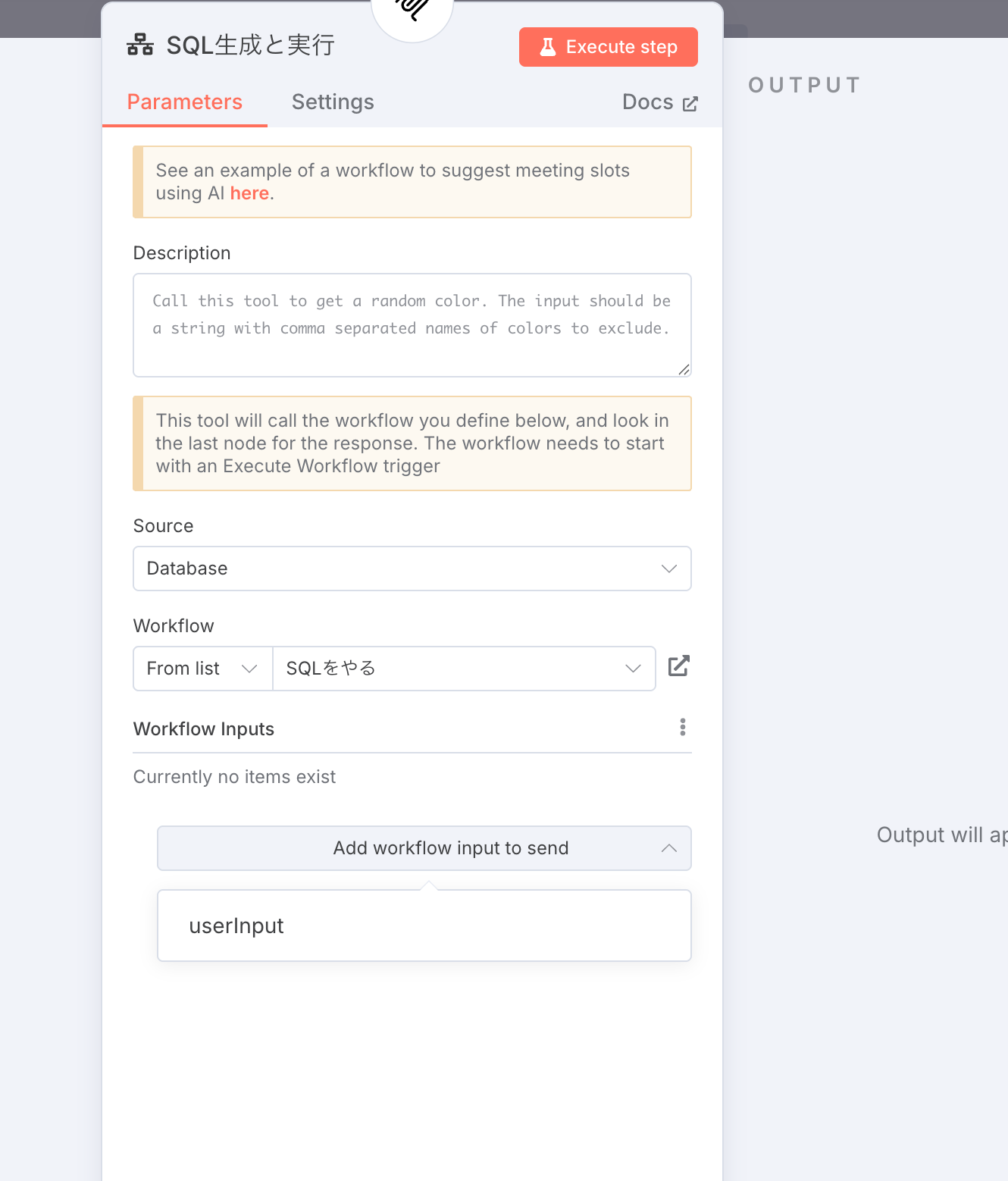Image resolution: width=1008 pixels, height=1181 pixels.
Task: Open the selected workflow in a new tab icon
Action: pyautogui.click(x=678, y=666)
